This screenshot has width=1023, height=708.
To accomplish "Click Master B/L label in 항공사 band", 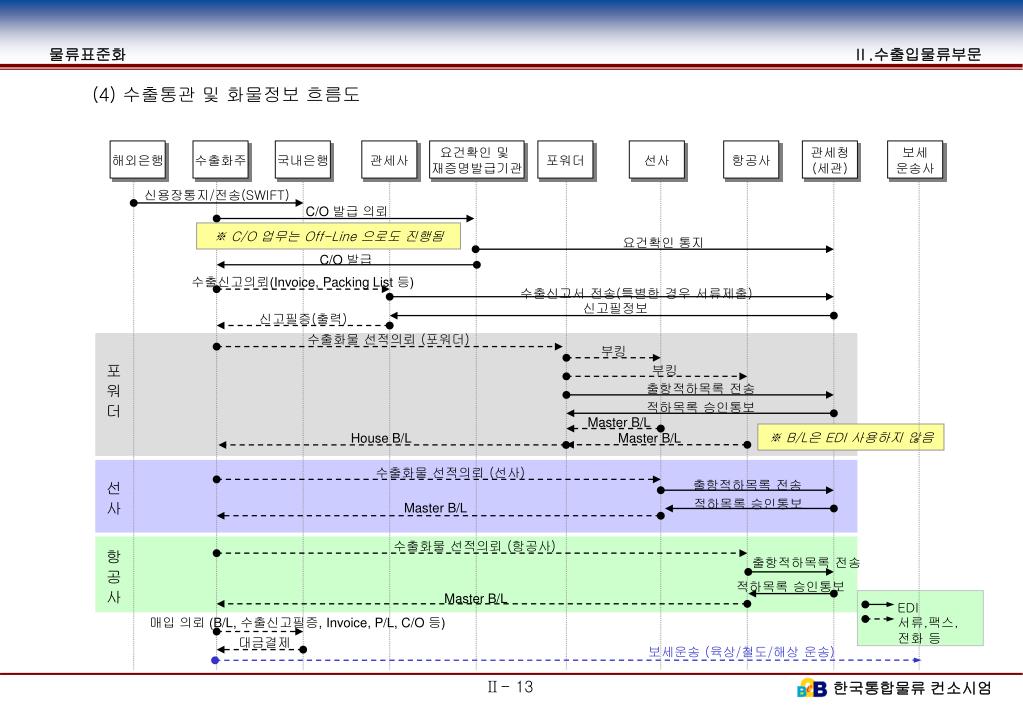I will [476, 598].
